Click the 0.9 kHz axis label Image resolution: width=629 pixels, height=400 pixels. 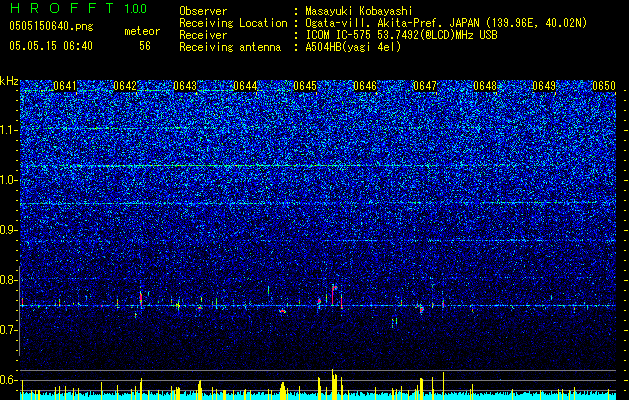(x=9, y=230)
